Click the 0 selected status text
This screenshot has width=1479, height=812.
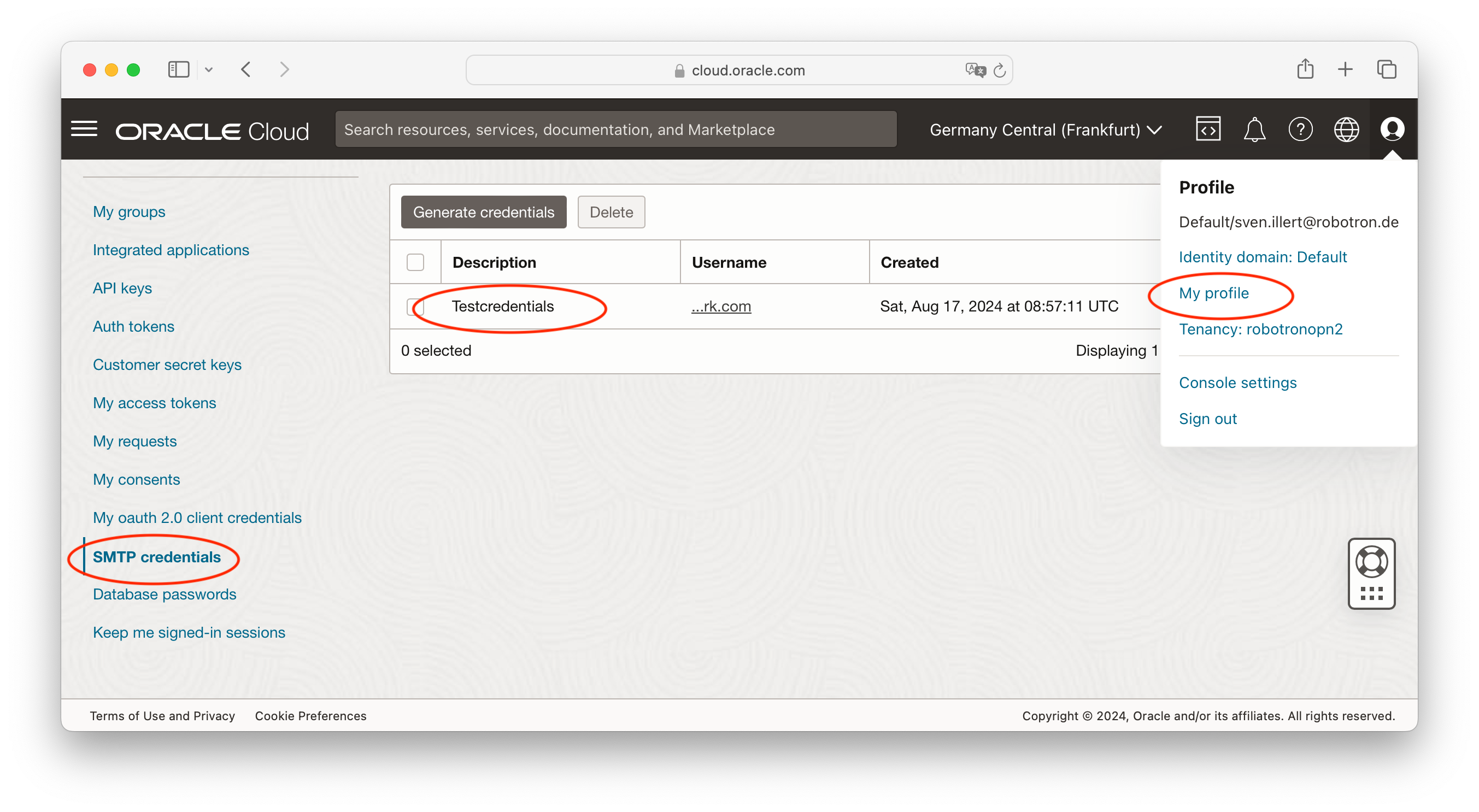(436, 350)
